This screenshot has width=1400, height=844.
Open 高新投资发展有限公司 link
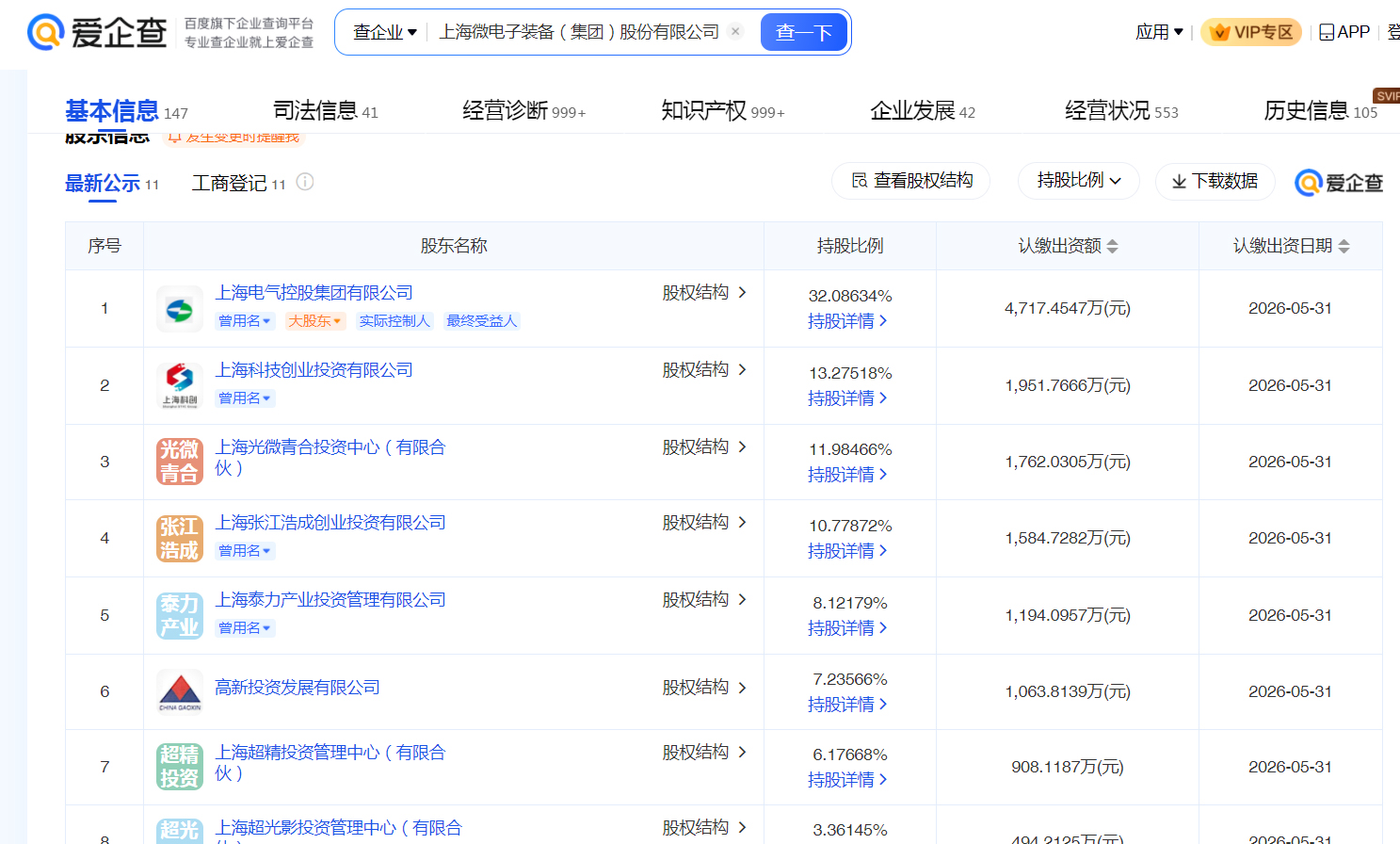(298, 688)
